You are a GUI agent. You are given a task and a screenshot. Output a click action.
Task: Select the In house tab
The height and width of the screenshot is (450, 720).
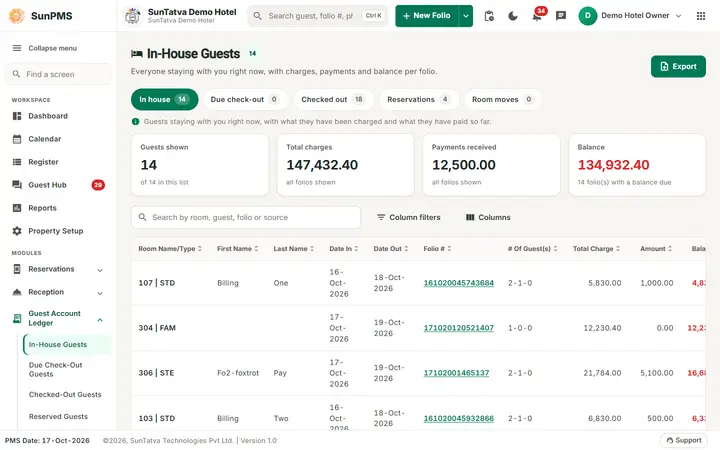coord(164,99)
